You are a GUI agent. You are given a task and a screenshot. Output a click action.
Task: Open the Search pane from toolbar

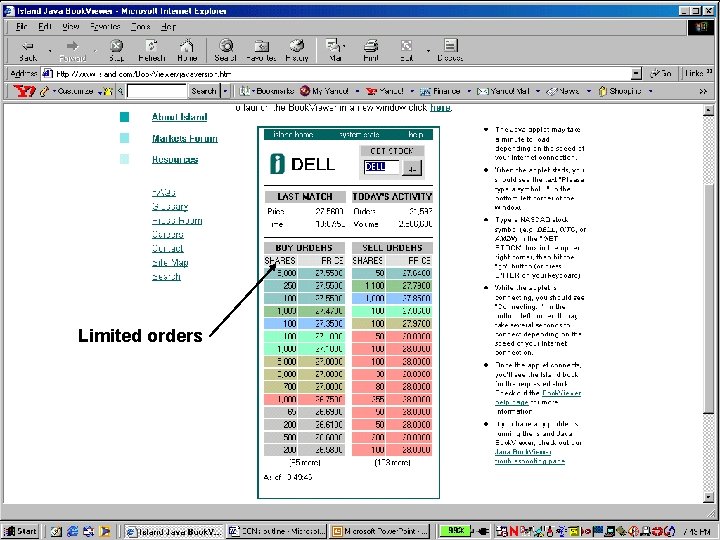(x=225, y=50)
